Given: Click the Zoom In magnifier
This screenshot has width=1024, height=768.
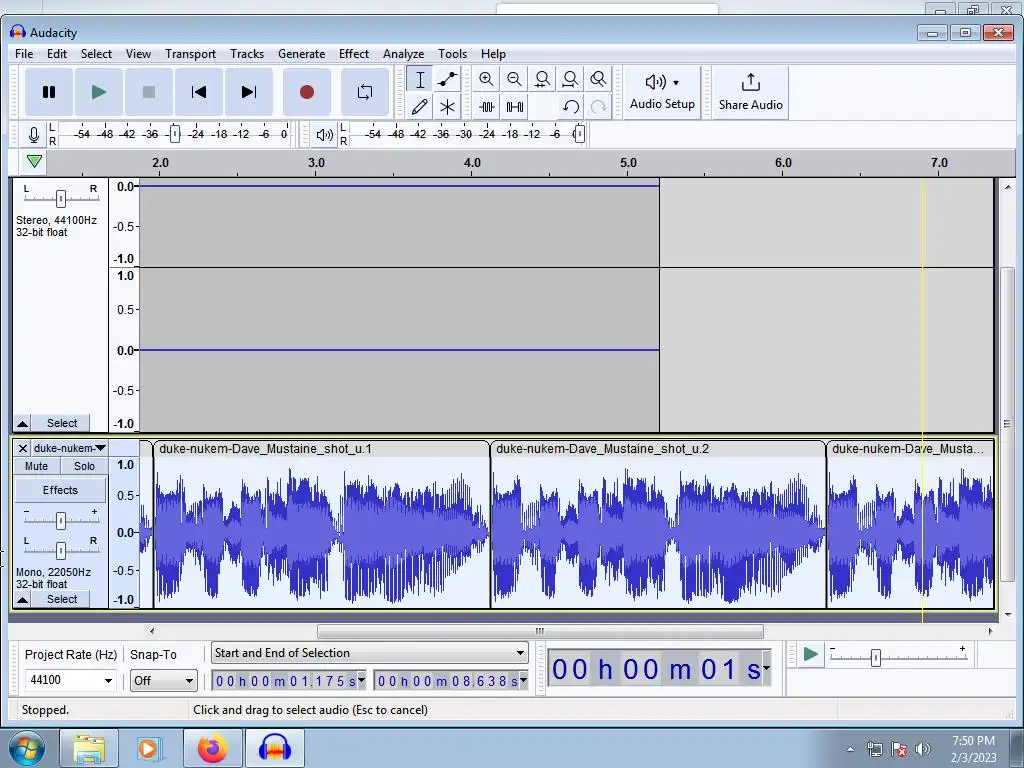Looking at the screenshot, I should [x=486, y=80].
